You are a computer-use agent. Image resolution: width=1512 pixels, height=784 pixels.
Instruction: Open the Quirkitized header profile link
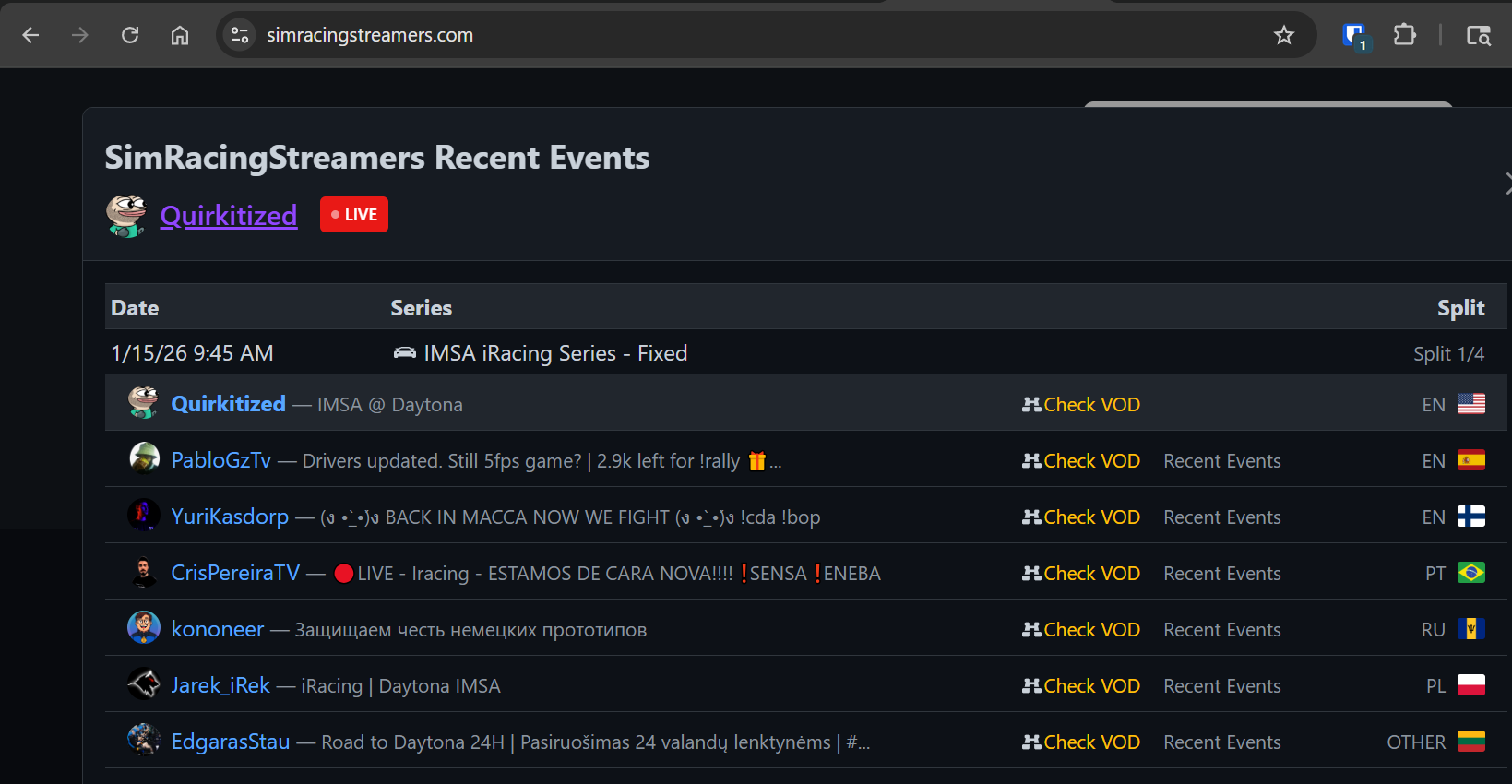229,216
